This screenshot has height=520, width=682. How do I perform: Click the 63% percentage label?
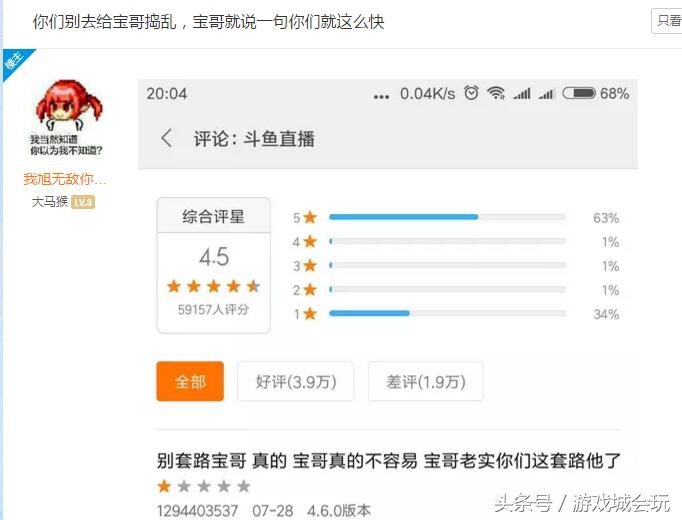click(x=606, y=218)
